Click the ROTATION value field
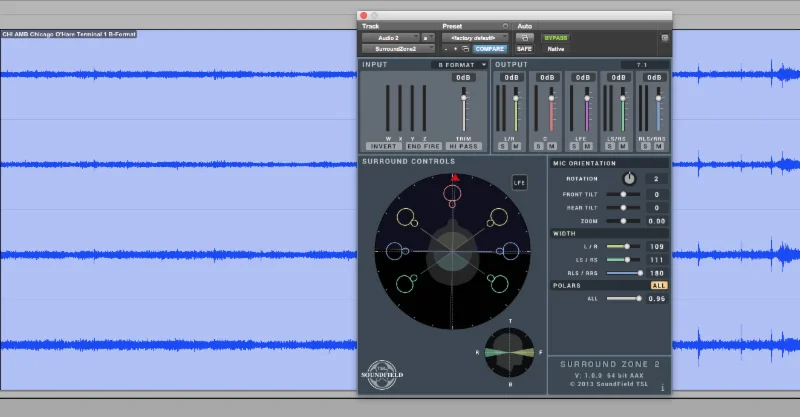The width and height of the screenshot is (800, 417). [657, 179]
